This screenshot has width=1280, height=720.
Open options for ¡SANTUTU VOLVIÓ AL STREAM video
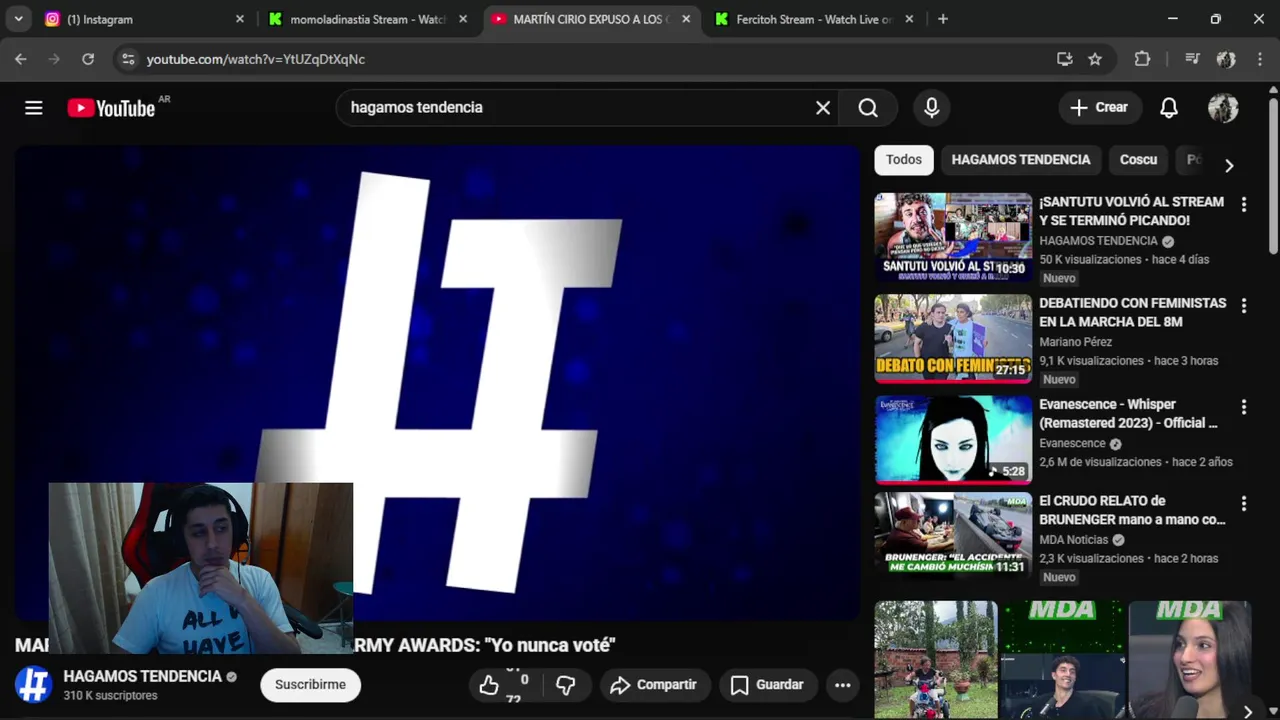point(1244,204)
